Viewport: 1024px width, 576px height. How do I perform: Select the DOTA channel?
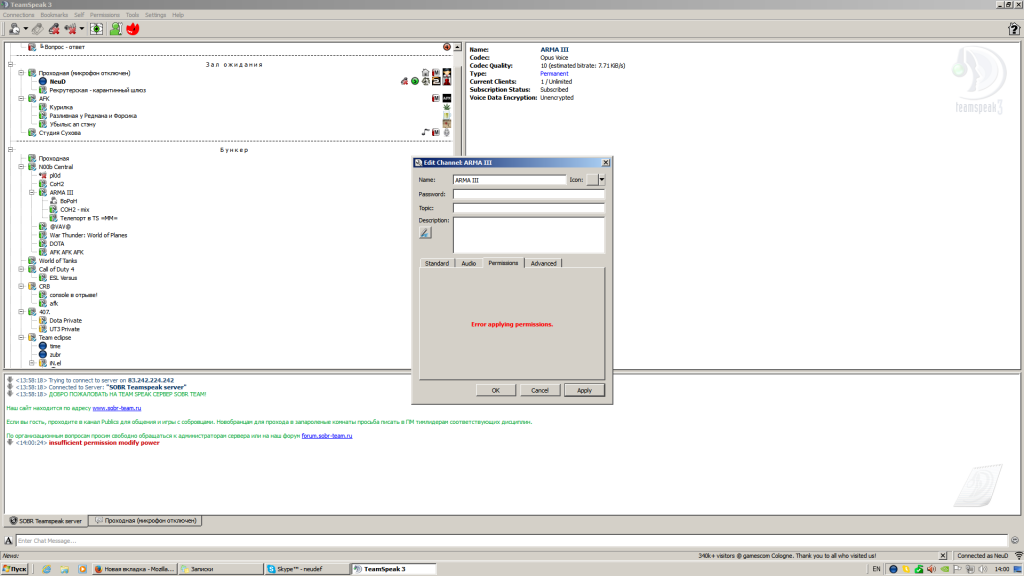[57, 244]
